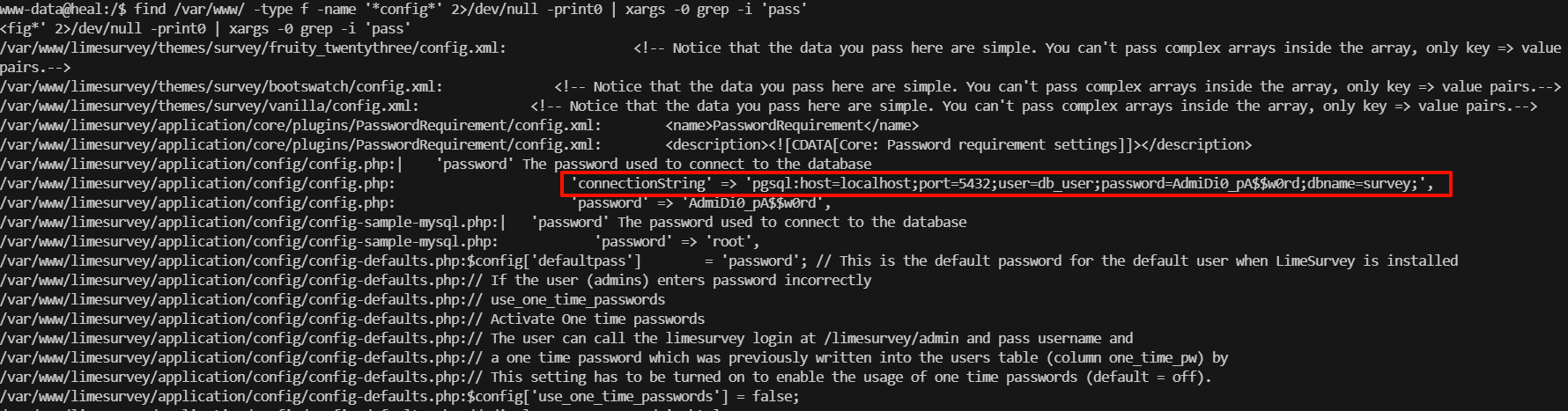Click the www-data@heal shell prompt
The height and width of the screenshot is (411, 1568).
click(x=63, y=9)
